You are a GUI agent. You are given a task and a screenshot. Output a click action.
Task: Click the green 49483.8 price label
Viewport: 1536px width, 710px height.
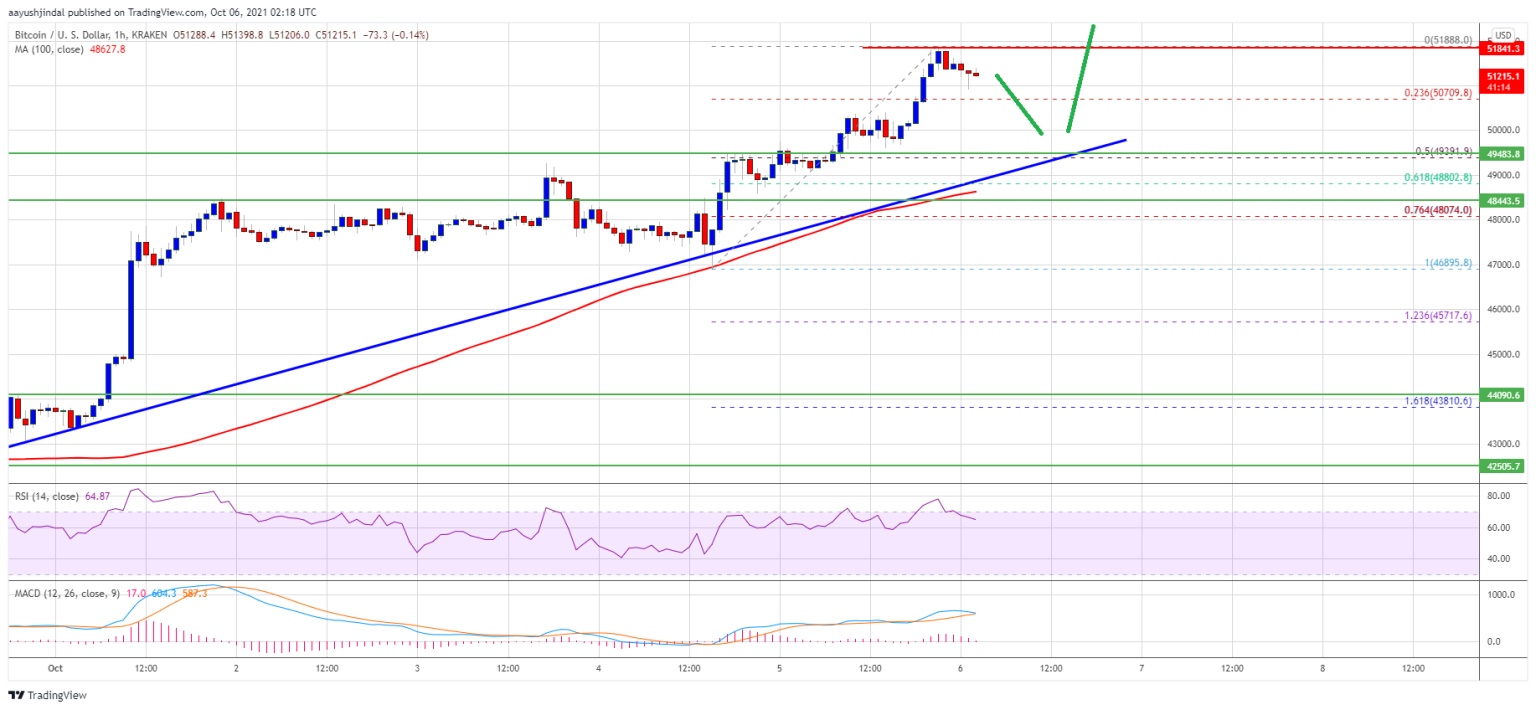[1503, 154]
